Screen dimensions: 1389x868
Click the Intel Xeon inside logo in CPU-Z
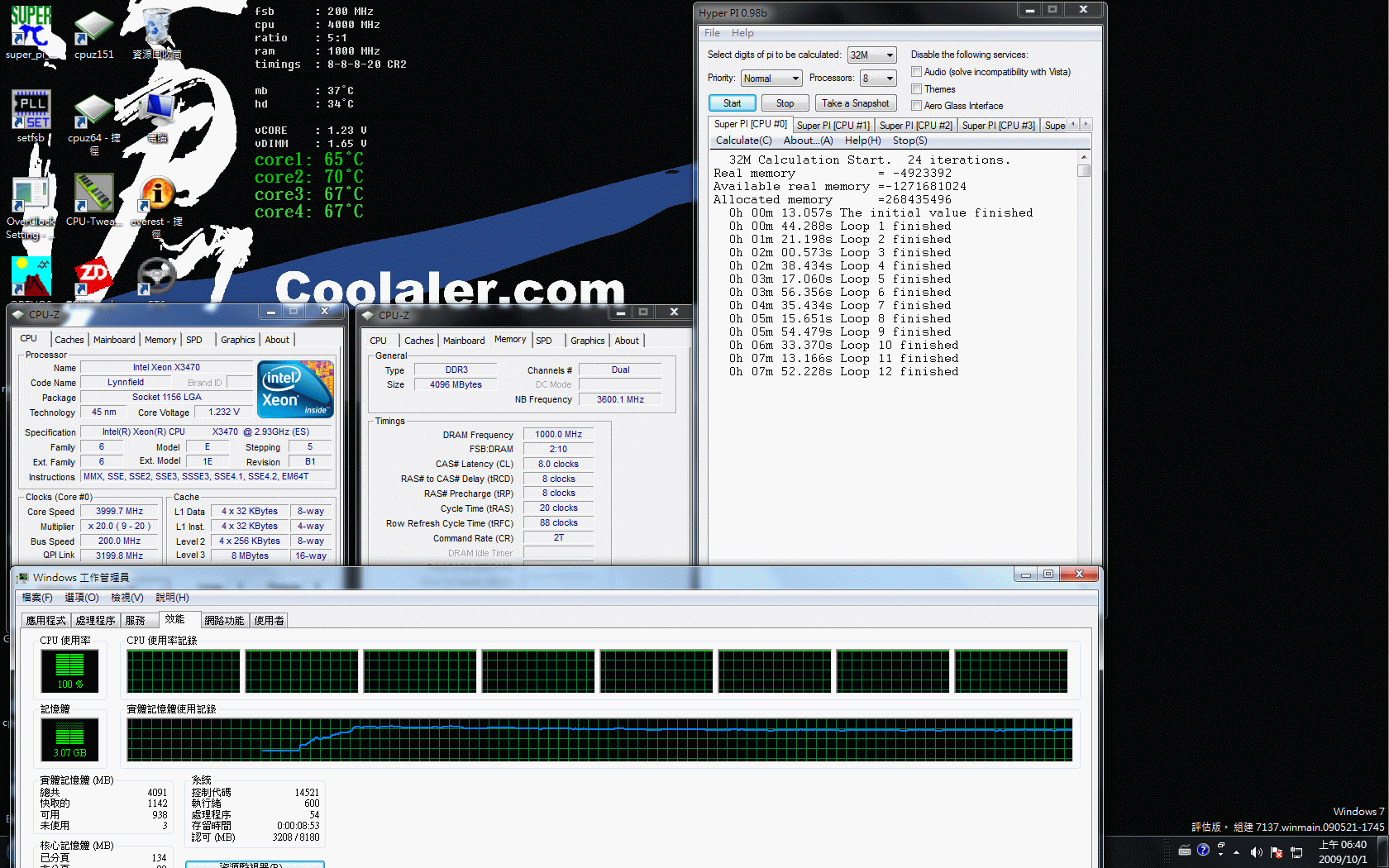coord(295,389)
